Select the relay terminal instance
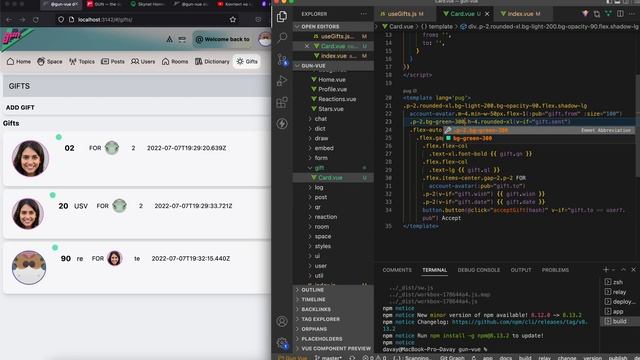Viewport: 640px width, 360px height. tap(619, 292)
